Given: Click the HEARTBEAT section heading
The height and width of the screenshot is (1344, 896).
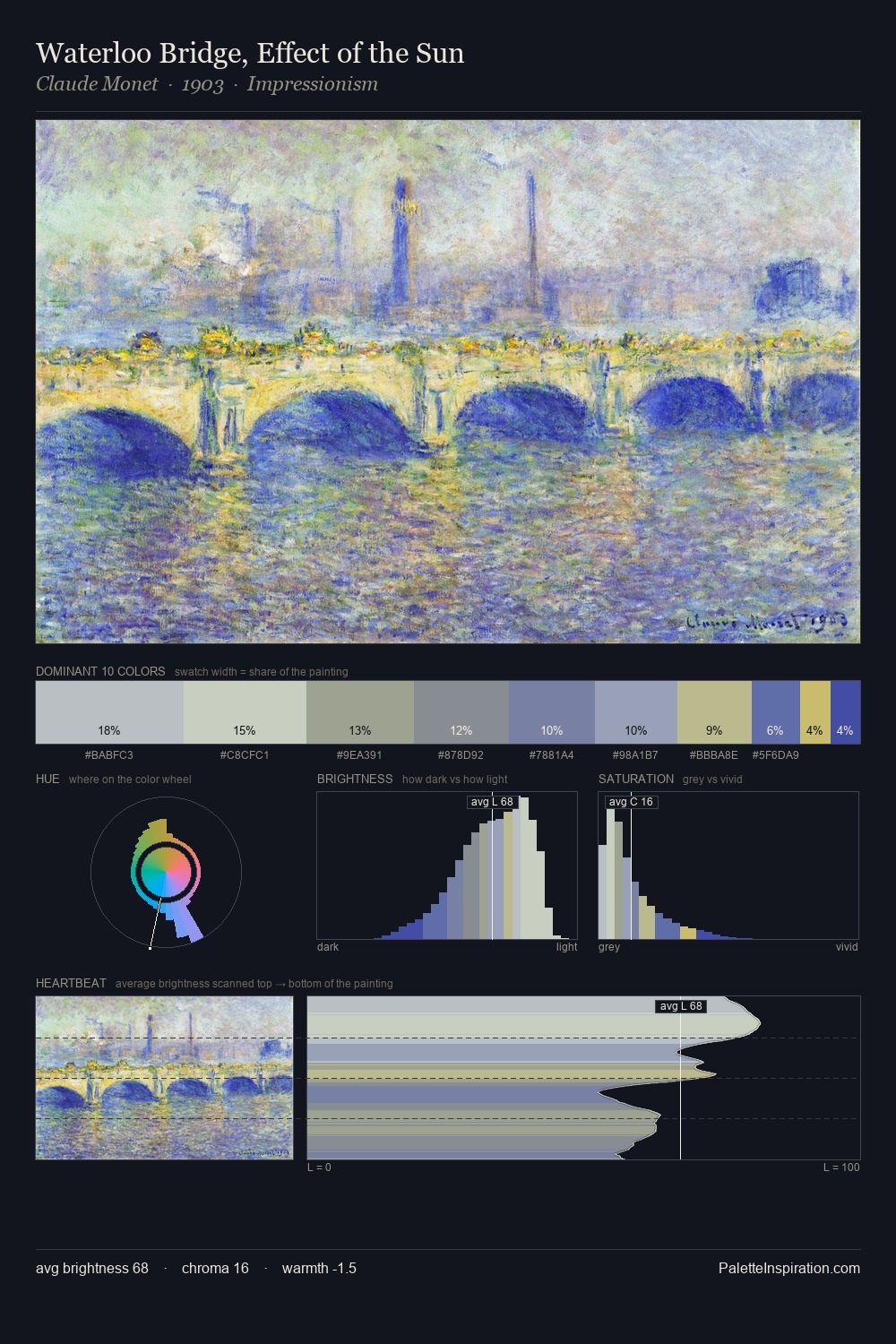Looking at the screenshot, I should (x=71, y=983).
